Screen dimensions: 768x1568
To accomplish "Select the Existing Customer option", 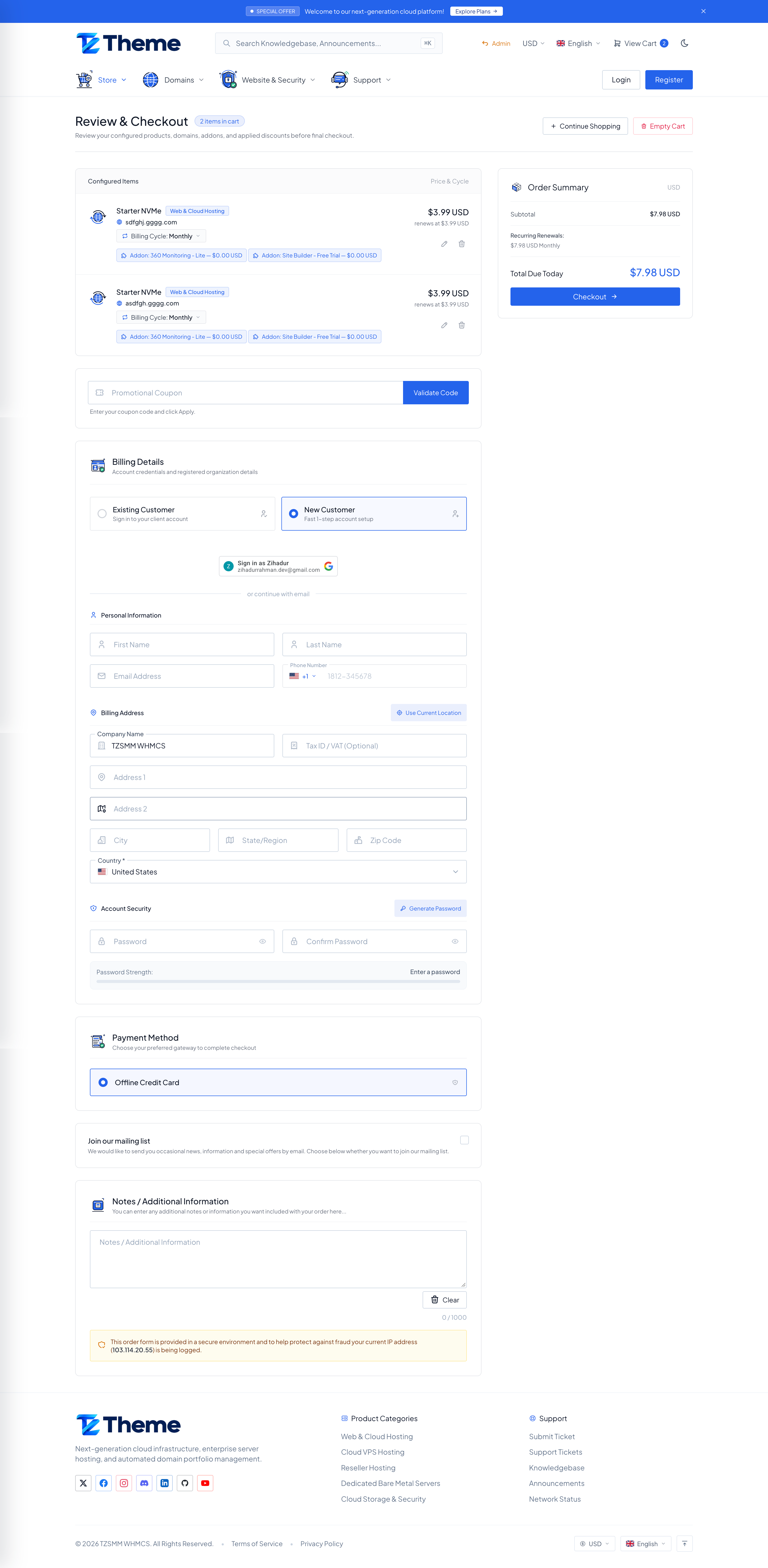I will [182, 514].
